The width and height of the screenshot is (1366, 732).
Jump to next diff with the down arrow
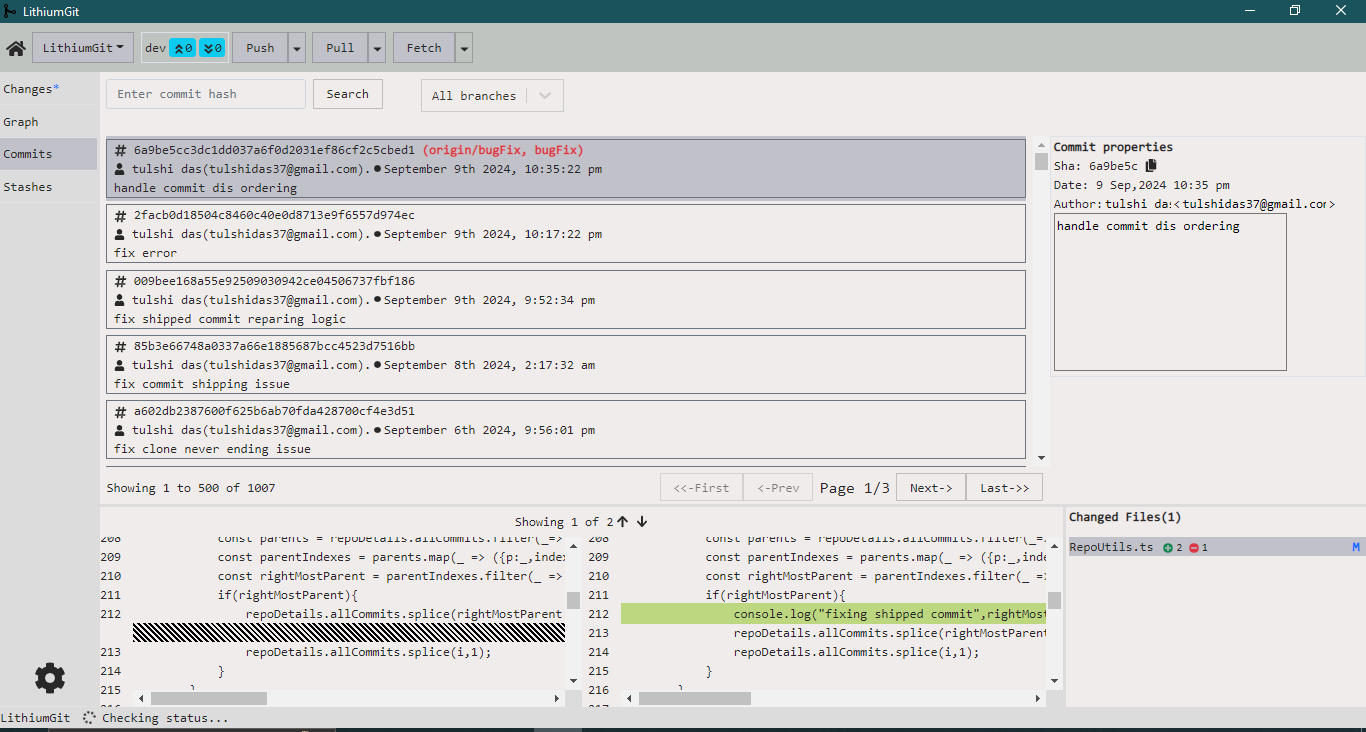click(642, 522)
